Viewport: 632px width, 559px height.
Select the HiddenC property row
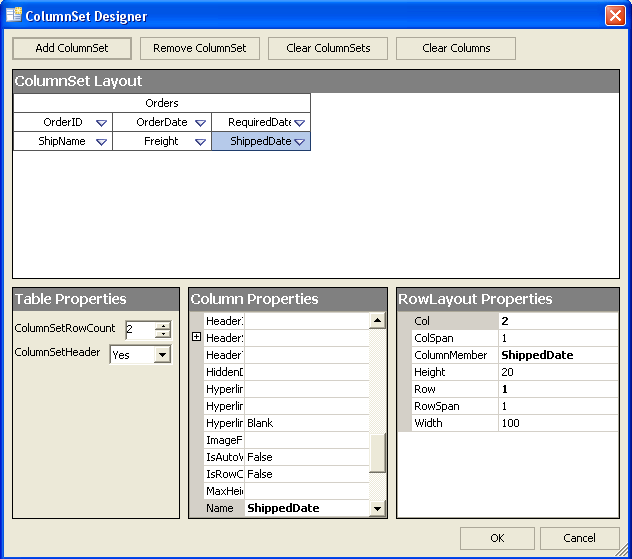(286, 372)
